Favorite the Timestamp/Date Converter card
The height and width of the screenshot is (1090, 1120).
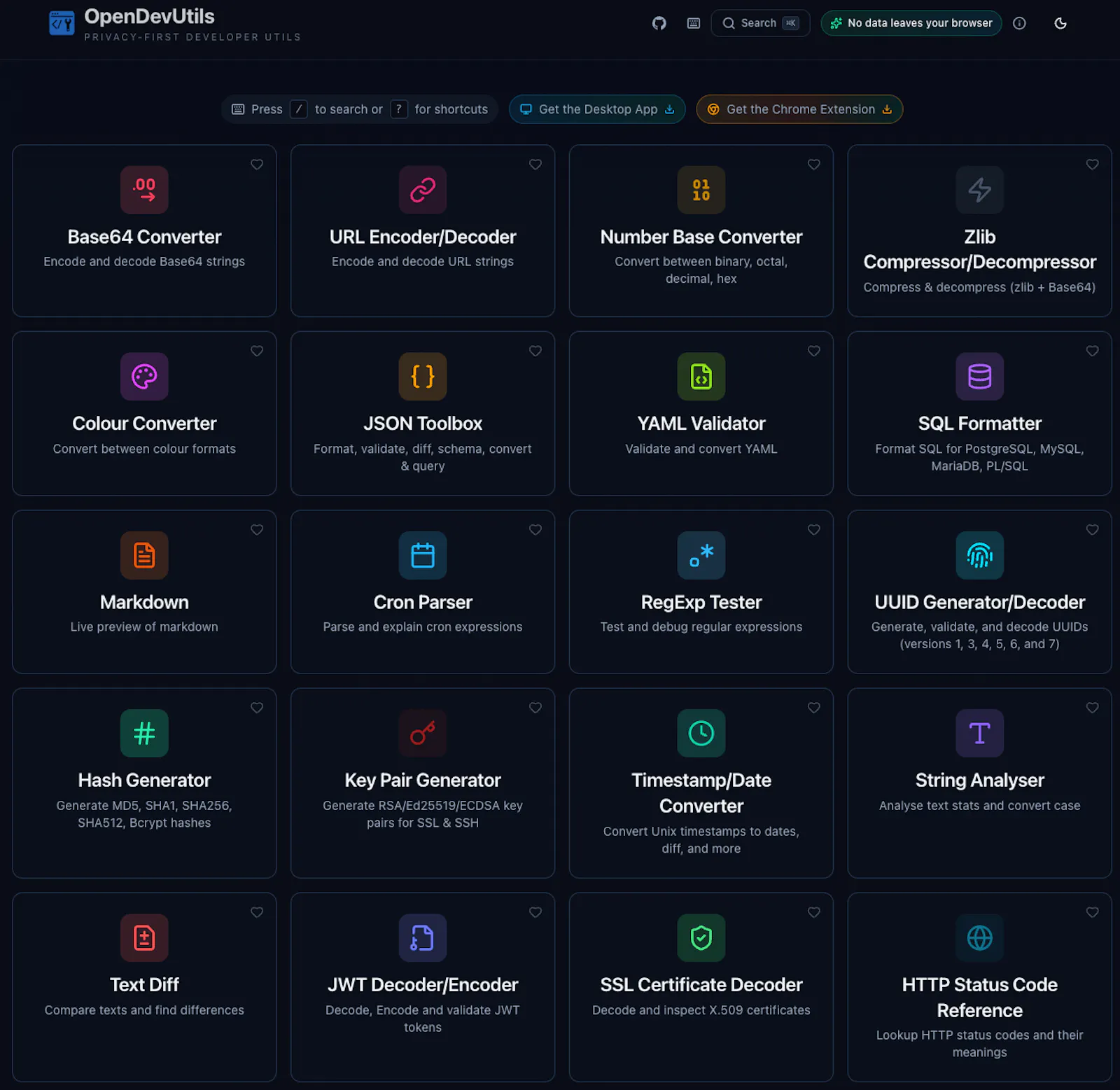pos(814,708)
